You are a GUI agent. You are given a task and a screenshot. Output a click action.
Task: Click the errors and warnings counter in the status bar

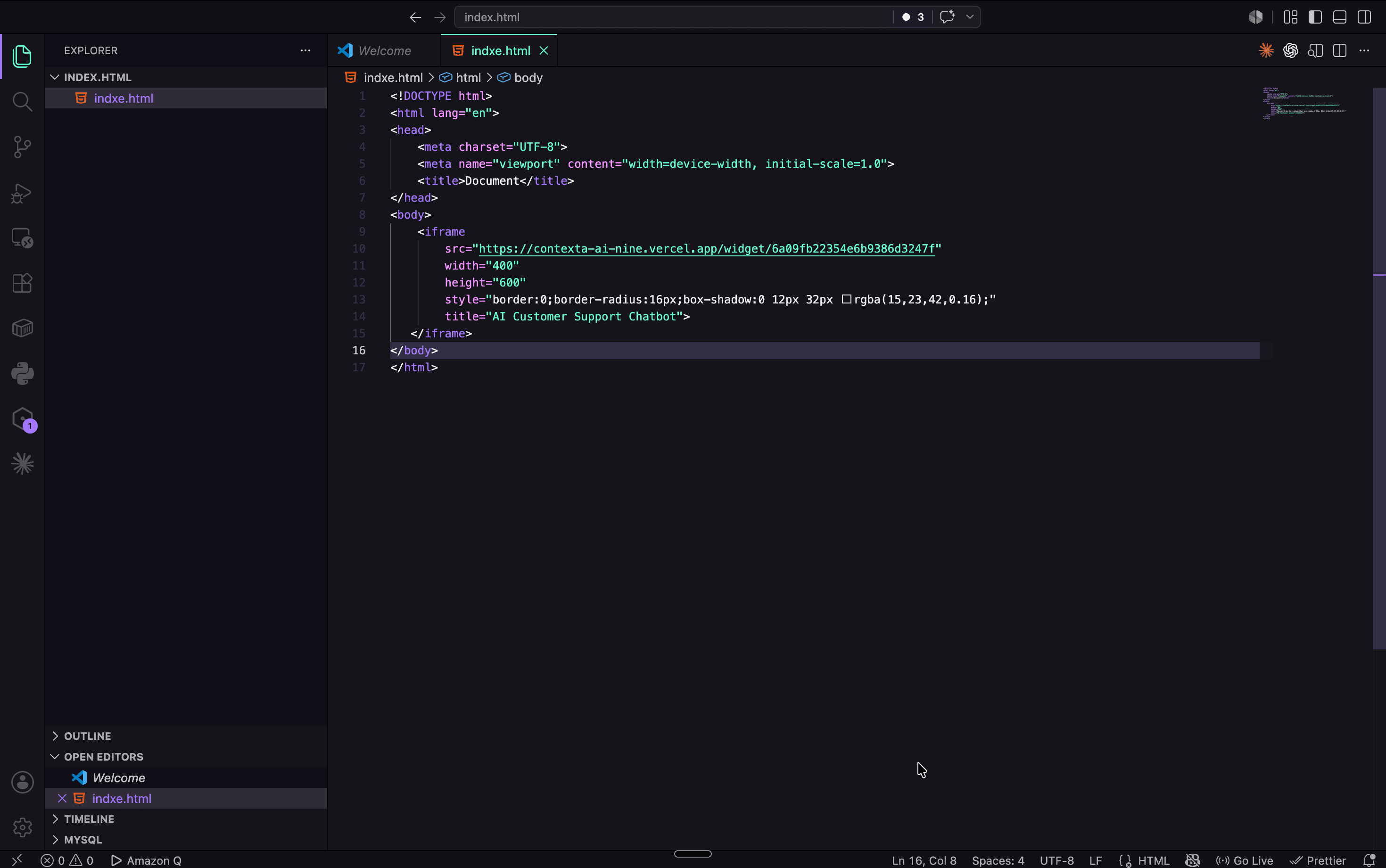tap(67, 860)
